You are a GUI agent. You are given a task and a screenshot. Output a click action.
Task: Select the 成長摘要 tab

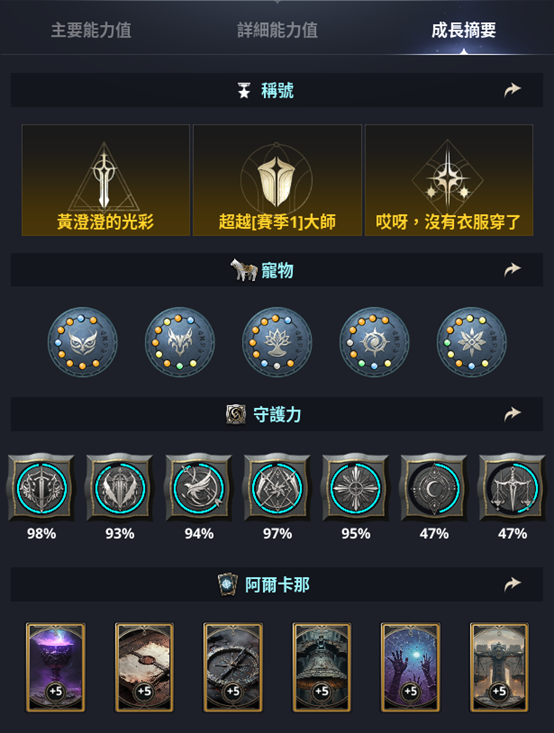463,30
